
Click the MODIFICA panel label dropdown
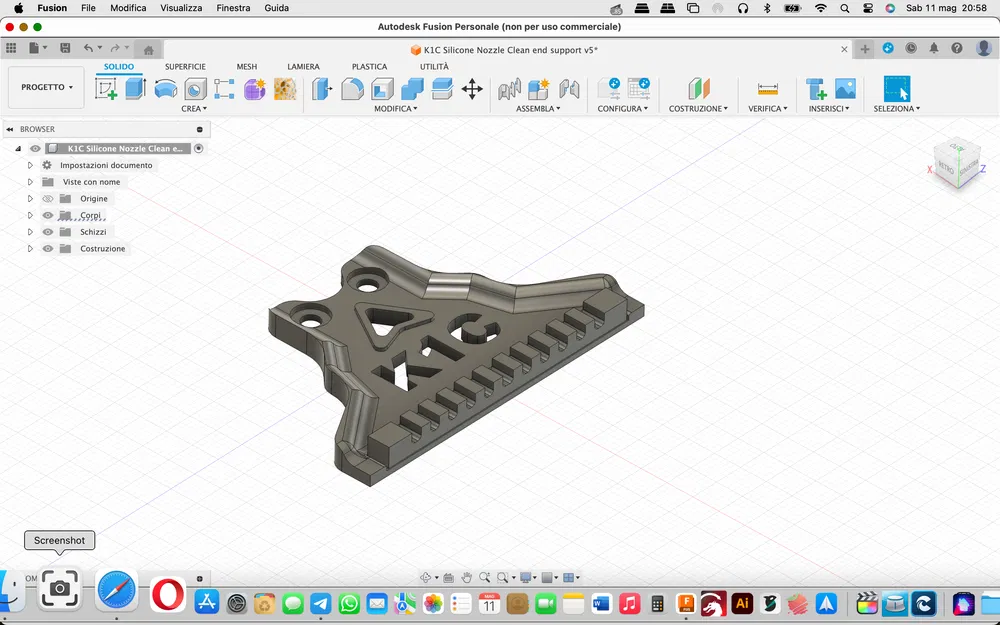[x=396, y=108]
